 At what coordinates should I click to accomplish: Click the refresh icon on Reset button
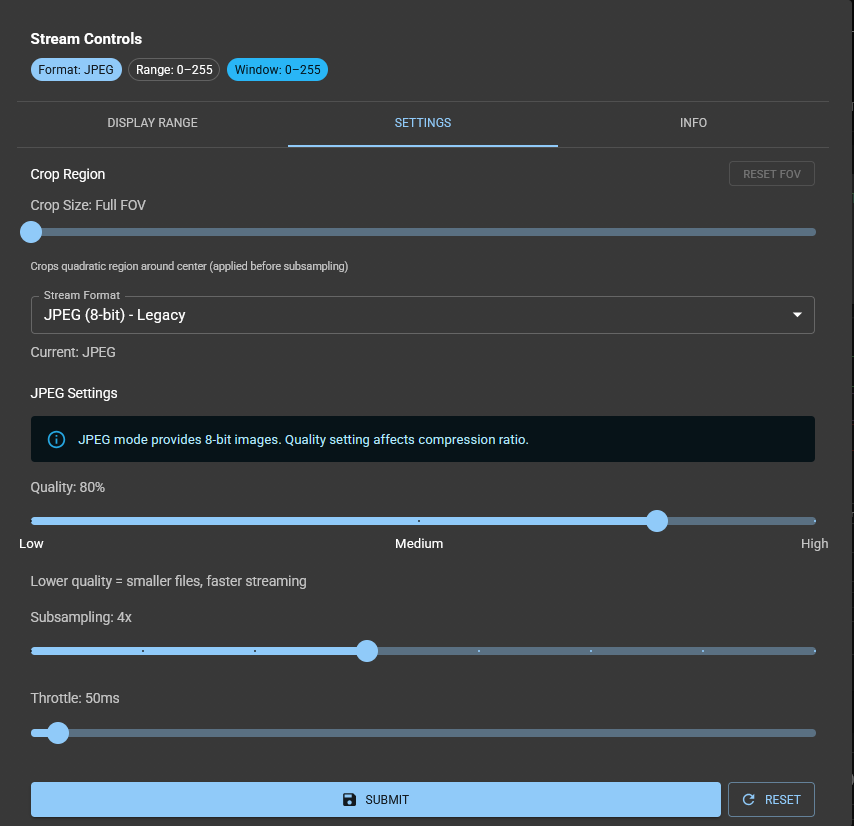[x=749, y=799]
